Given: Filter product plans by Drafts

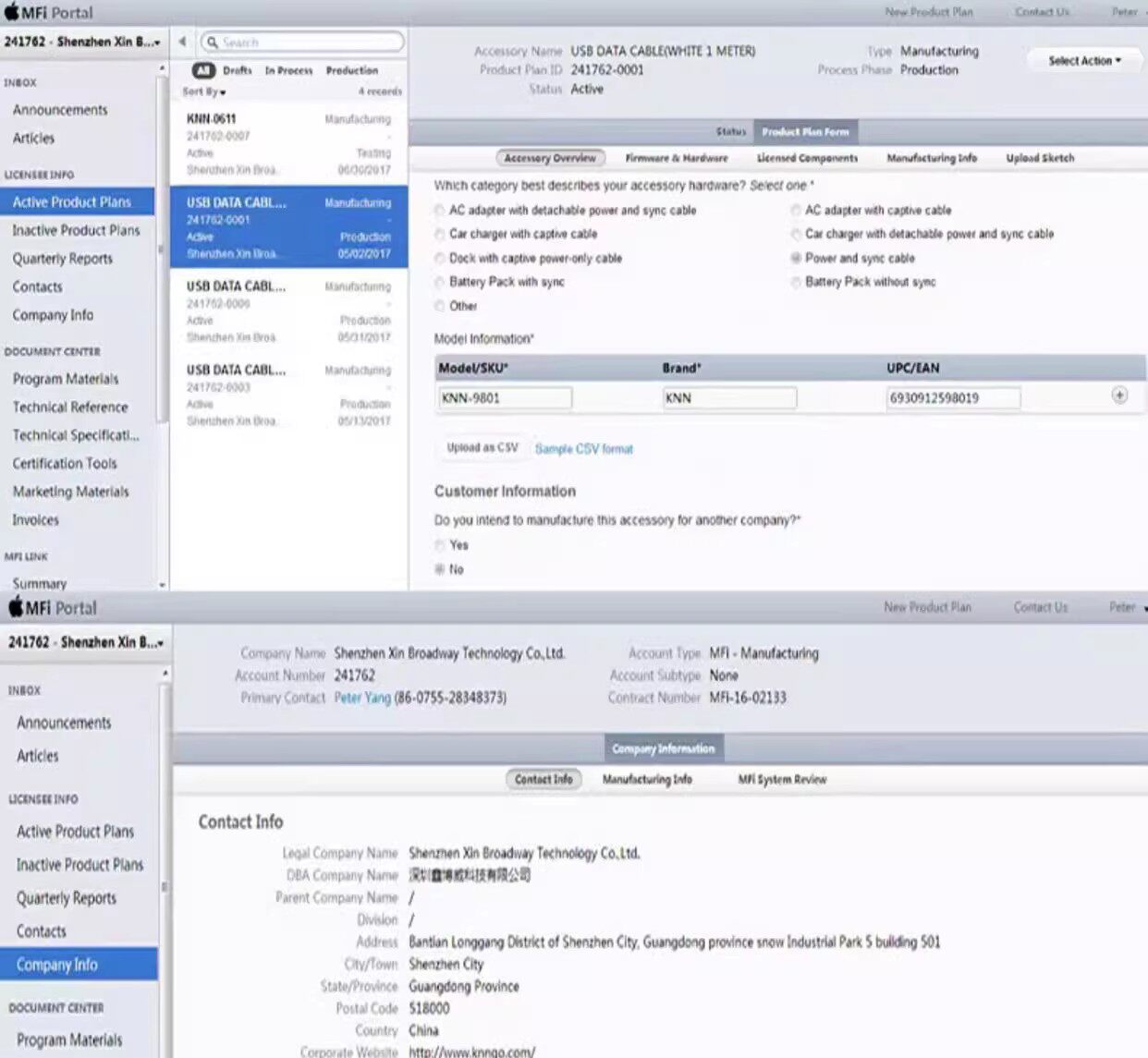Looking at the screenshot, I should point(238,70).
